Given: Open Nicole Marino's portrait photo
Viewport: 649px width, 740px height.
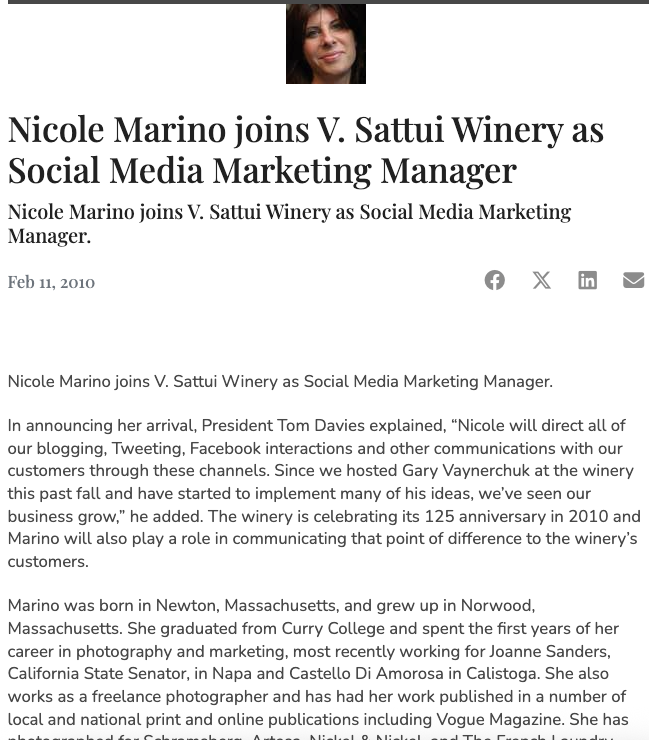Looking at the screenshot, I should click(326, 44).
